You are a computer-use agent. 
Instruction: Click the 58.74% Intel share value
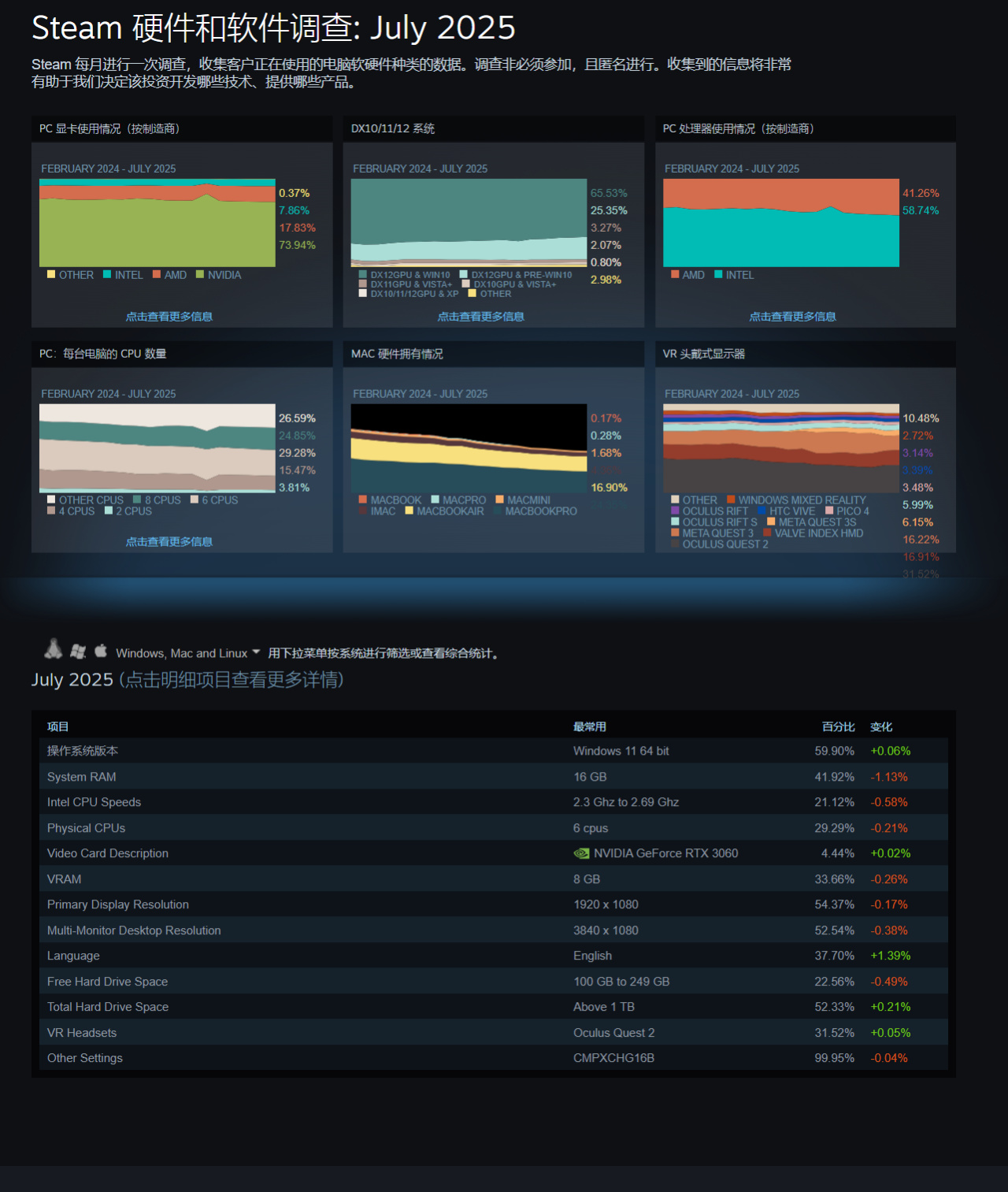[x=921, y=210]
